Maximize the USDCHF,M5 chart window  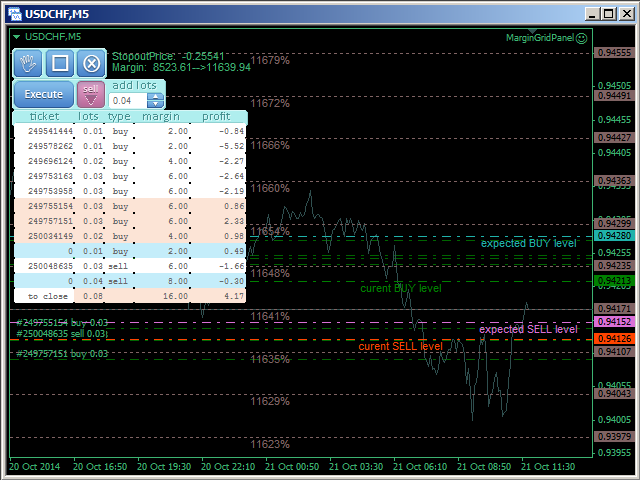pos(609,12)
